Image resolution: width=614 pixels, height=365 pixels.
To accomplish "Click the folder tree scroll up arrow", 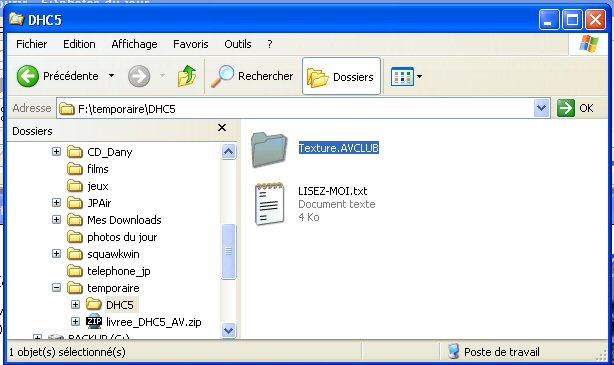I will 229,152.
